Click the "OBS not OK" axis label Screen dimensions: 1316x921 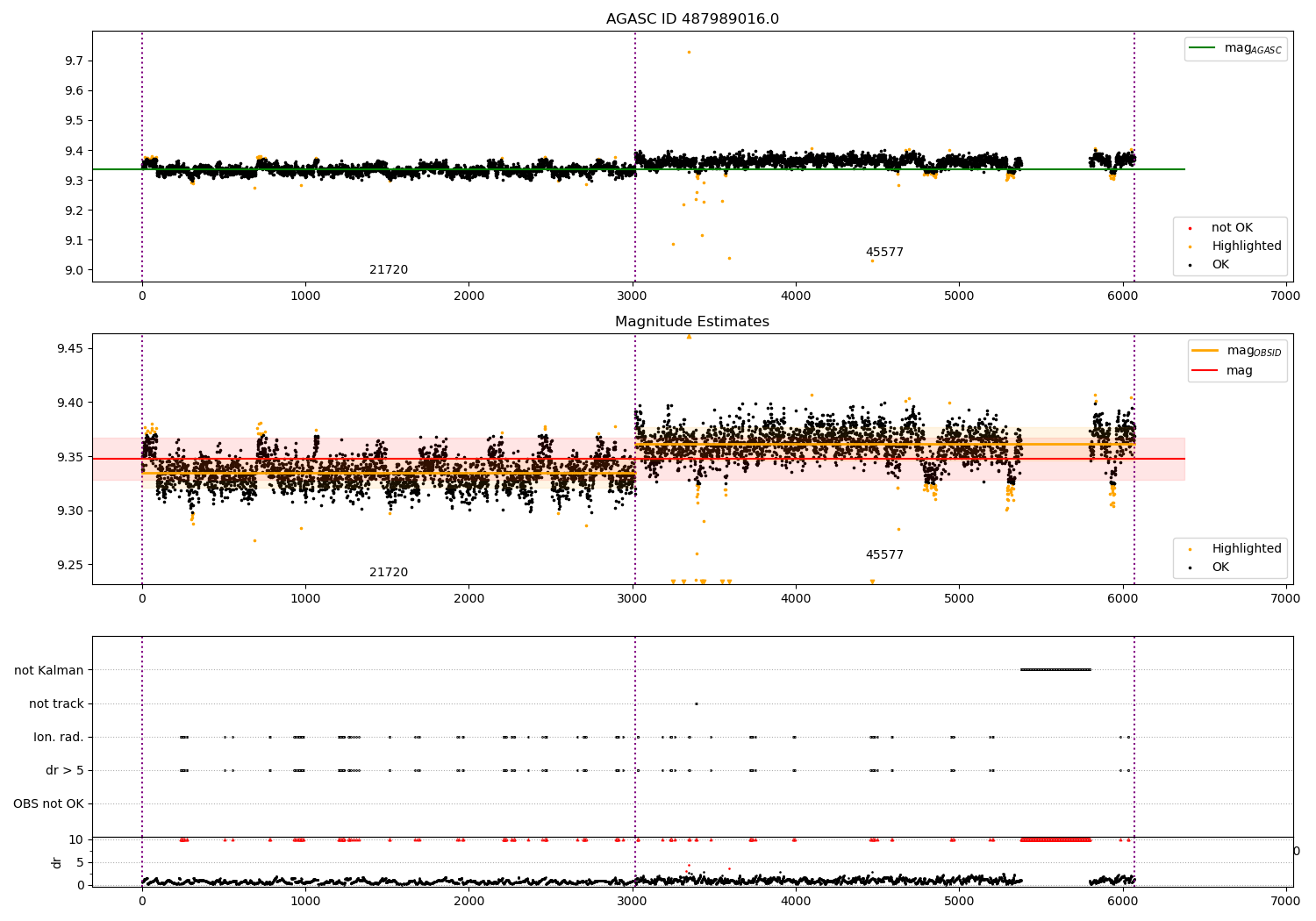(49, 804)
